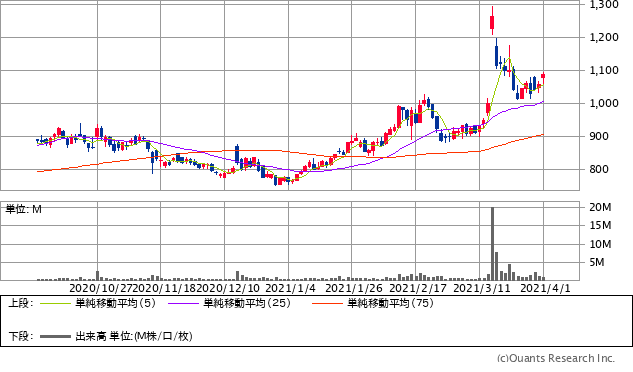
Task: Click the 2021/1/4 date axis label
Action: [290, 288]
